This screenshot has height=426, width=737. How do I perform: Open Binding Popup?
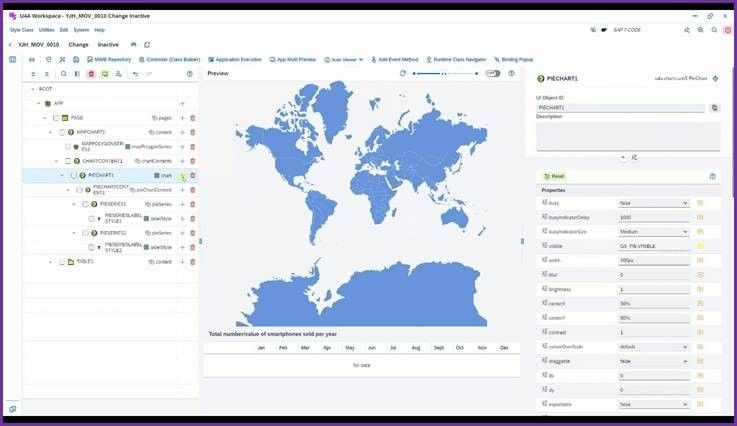click(513, 60)
